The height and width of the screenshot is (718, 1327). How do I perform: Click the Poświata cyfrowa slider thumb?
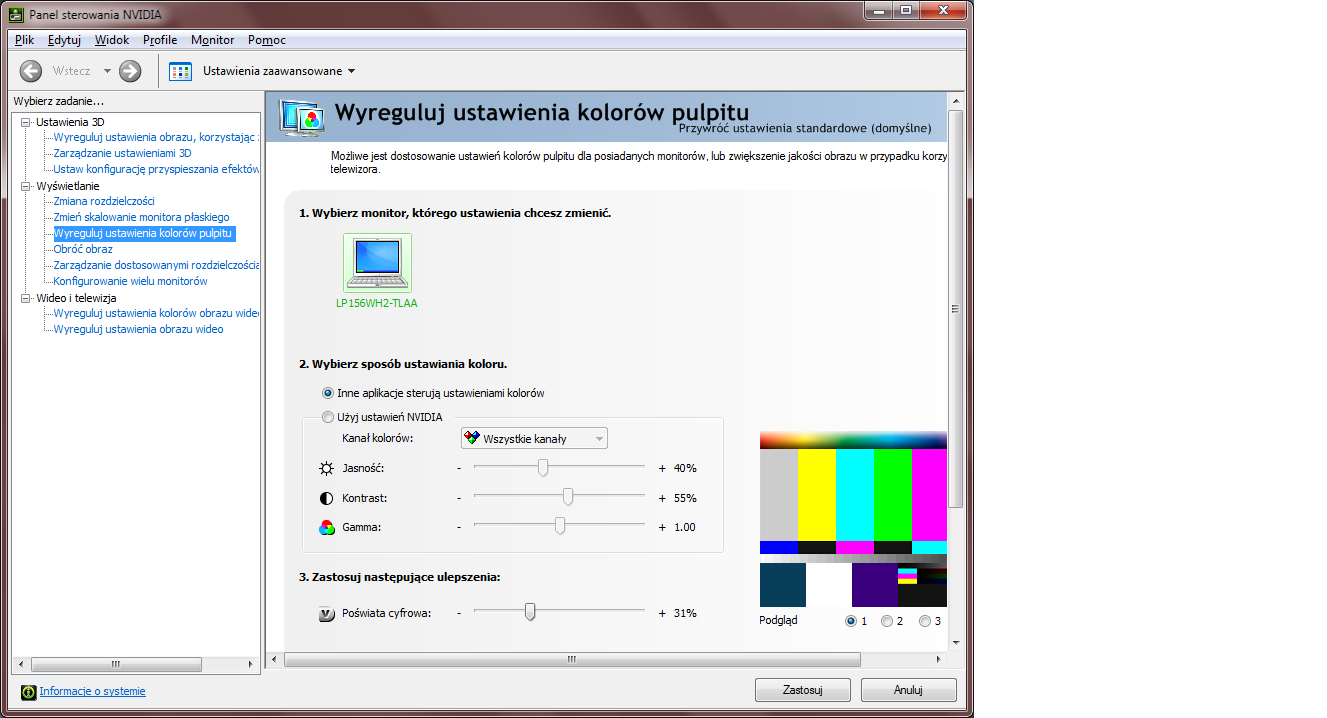(x=530, y=612)
